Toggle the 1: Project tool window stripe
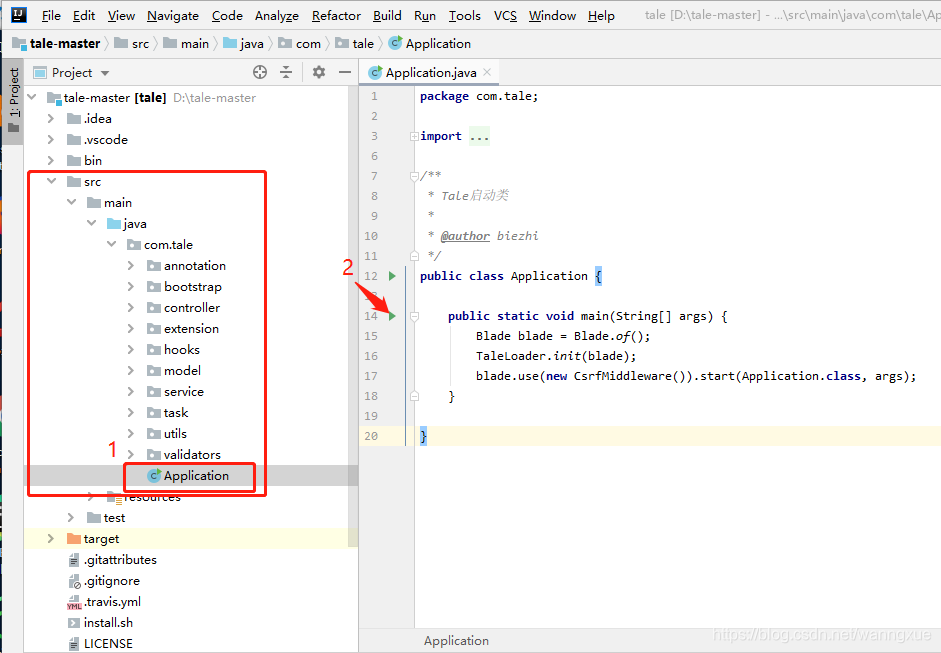 coord(13,101)
